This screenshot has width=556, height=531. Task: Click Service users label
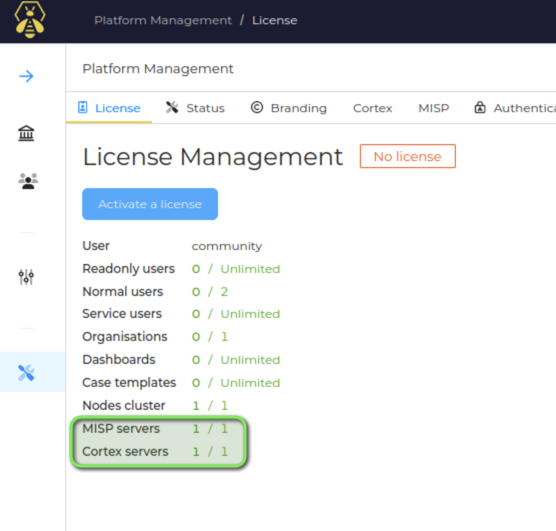click(x=122, y=314)
